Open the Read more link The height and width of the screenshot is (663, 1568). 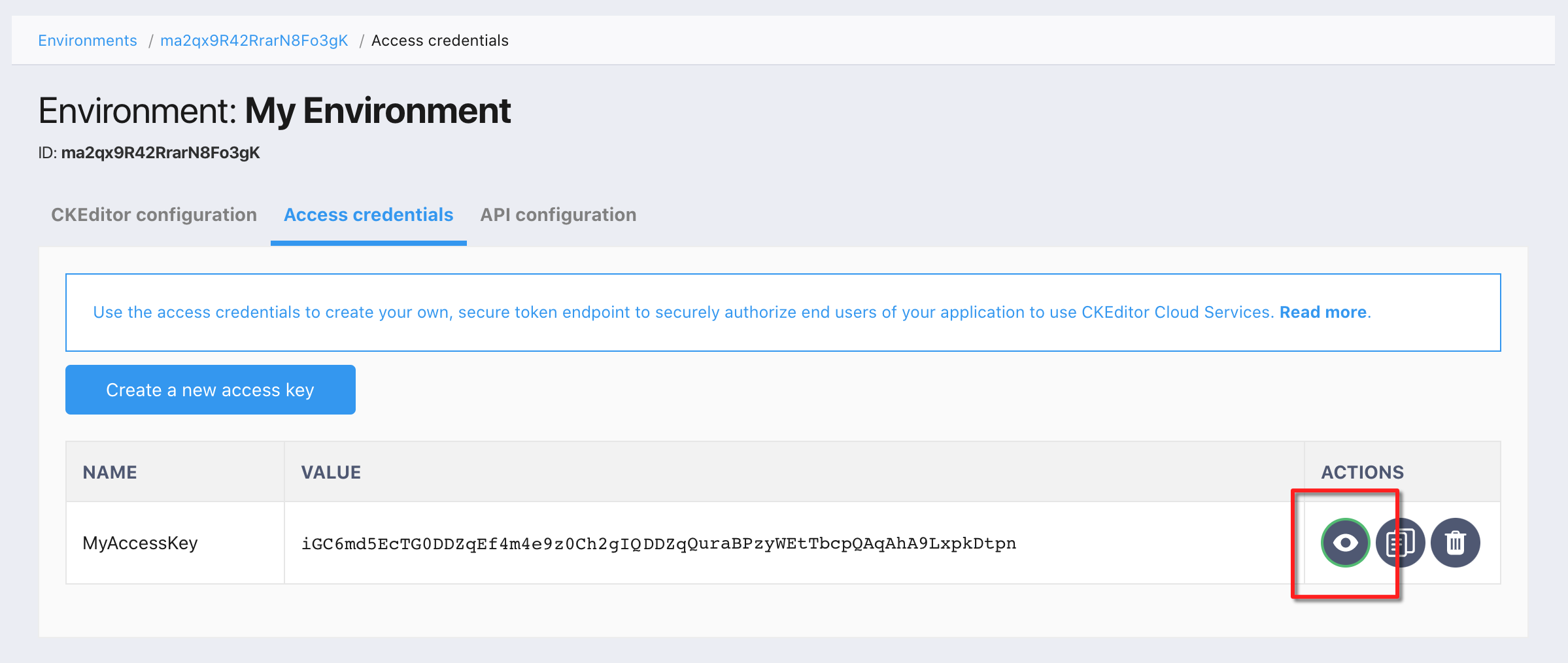tap(1321, 312)
